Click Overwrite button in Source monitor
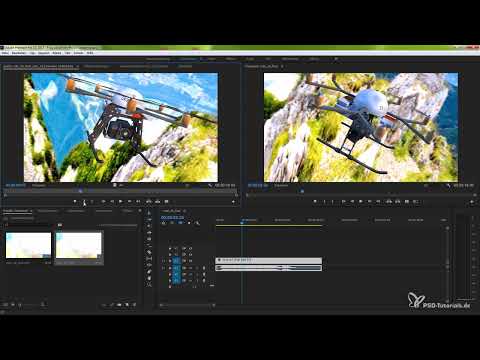Image resolution: width=480 pixels, height=360 pixels. click(157, 202)
